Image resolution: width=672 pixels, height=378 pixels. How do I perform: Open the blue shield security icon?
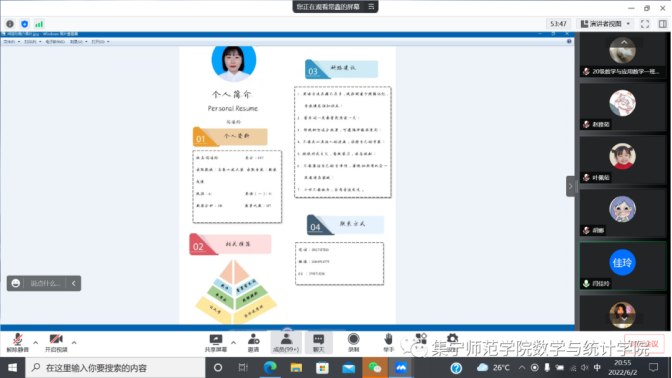click(x=24, y=24)
